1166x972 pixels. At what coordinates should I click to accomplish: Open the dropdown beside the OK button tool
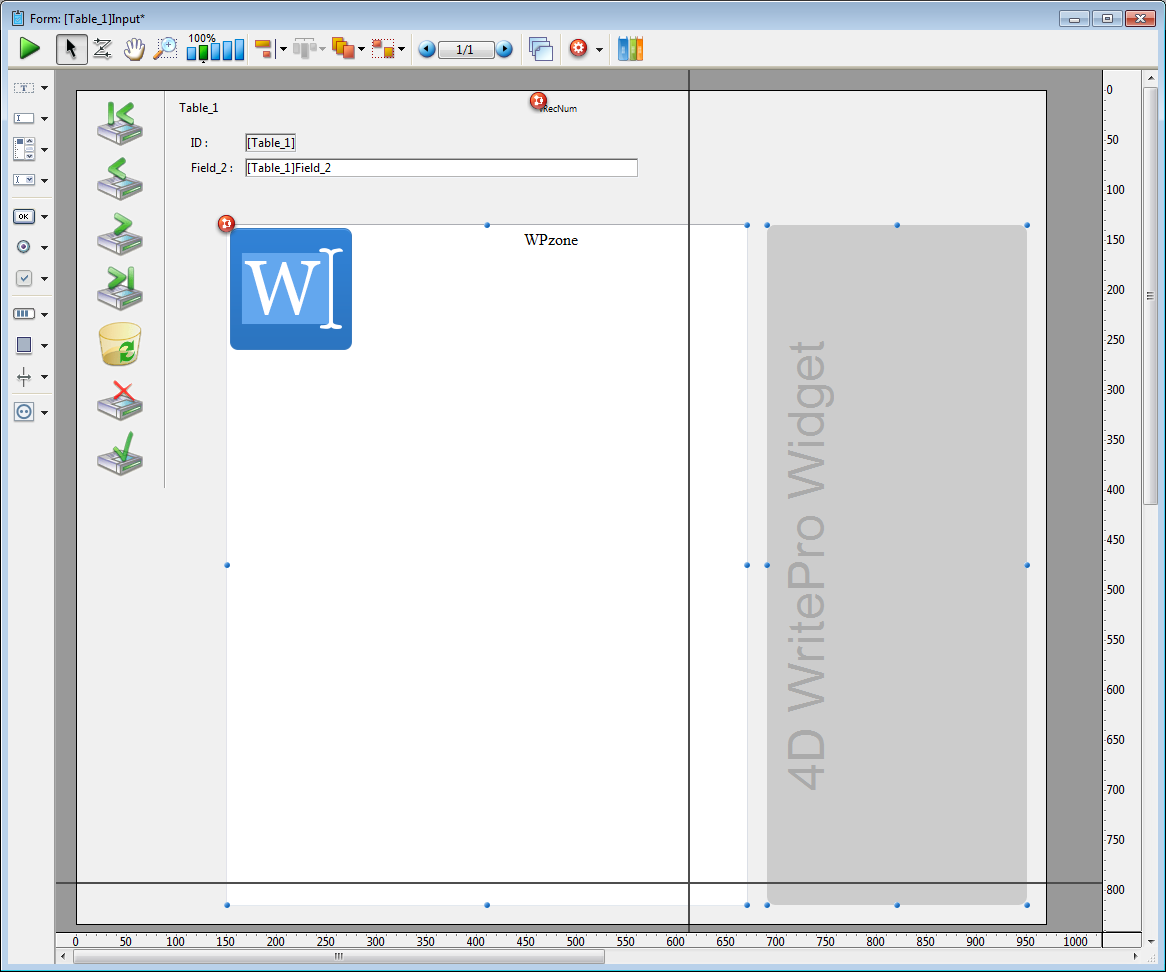(45, 217)
